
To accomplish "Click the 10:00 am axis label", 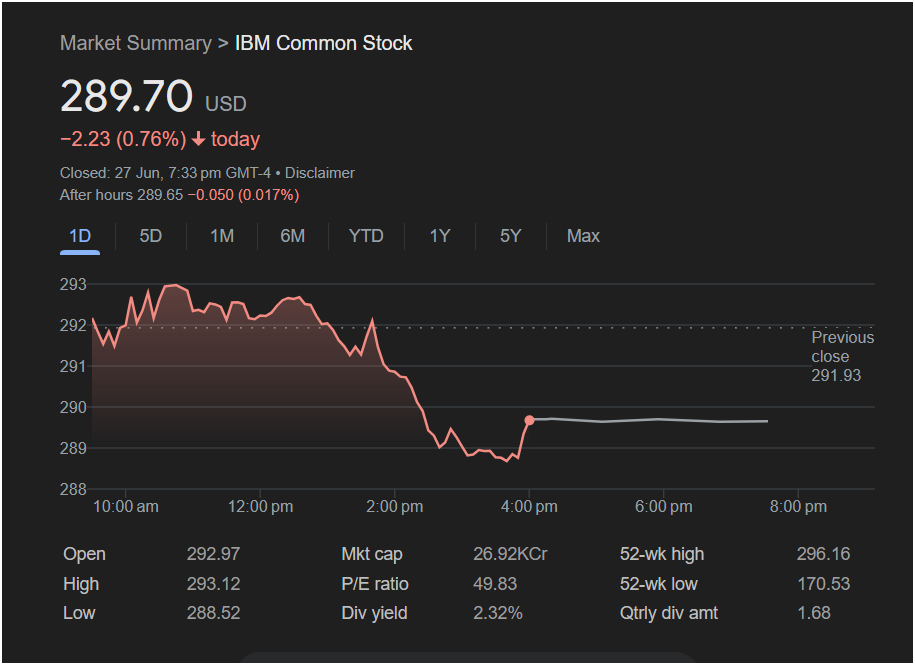I will tap(125, 506).
